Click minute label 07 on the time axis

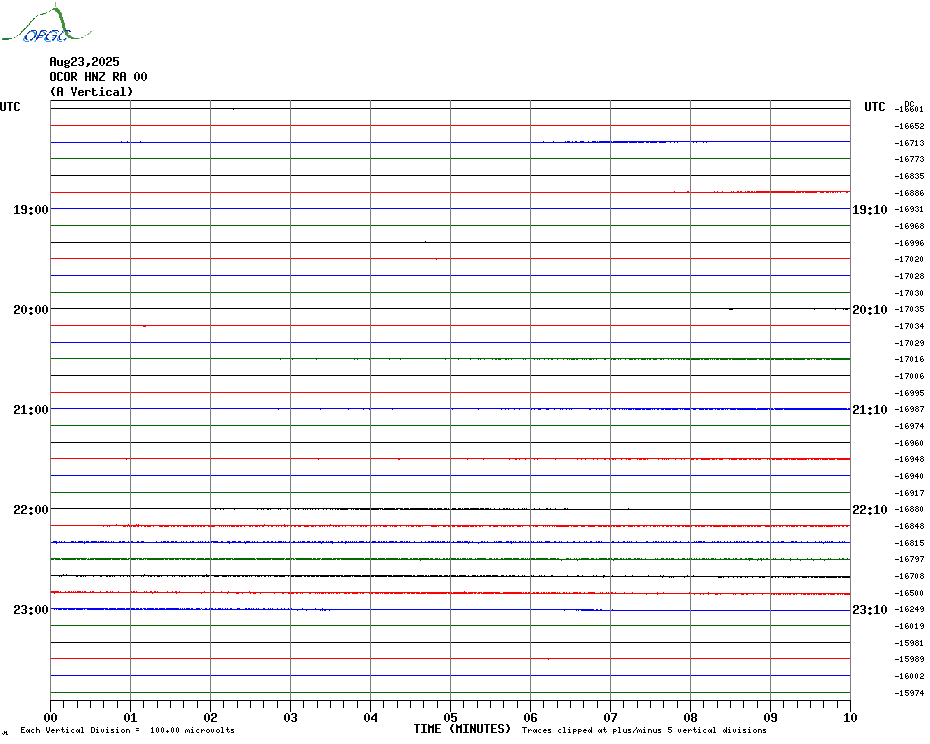610,717
